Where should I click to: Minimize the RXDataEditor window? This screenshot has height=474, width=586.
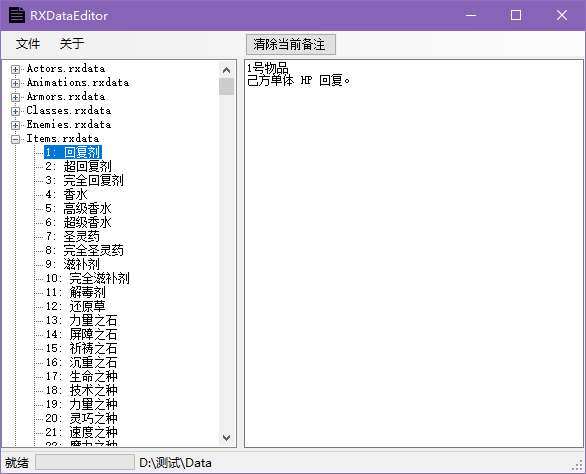pyautogui.click(x=471, y=15)
